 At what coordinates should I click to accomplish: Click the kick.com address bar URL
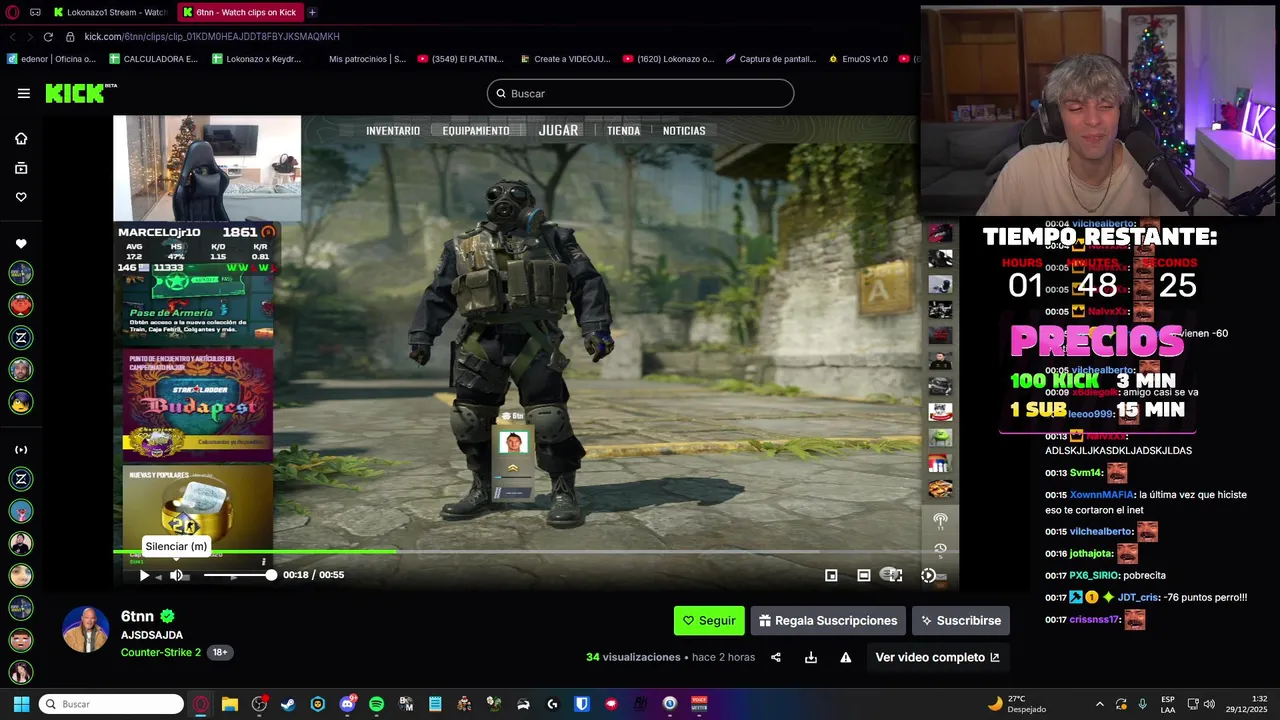tap(212, 37)
